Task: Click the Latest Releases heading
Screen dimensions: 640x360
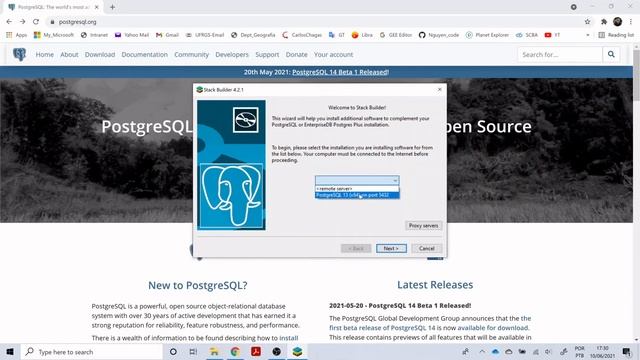Action: tap(435, 284)
